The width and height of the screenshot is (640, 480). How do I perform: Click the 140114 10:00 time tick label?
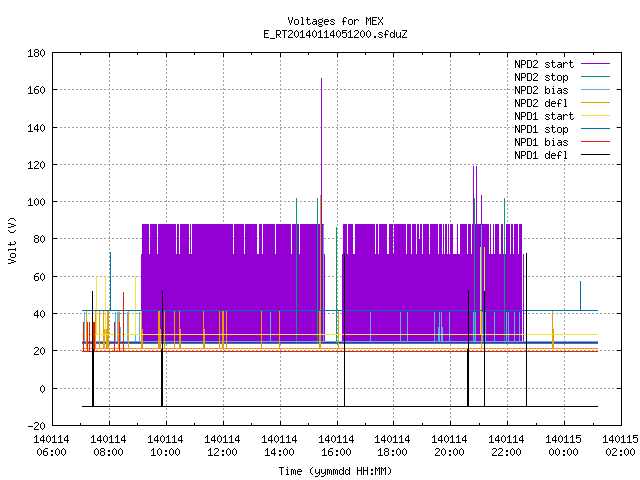[165, 446]
